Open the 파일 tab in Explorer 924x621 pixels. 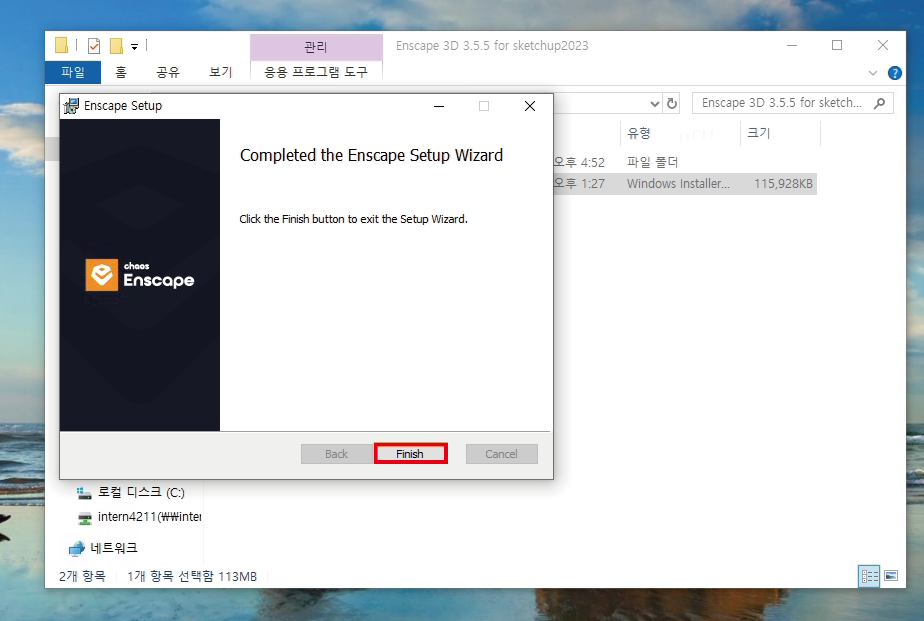(73, 72)
